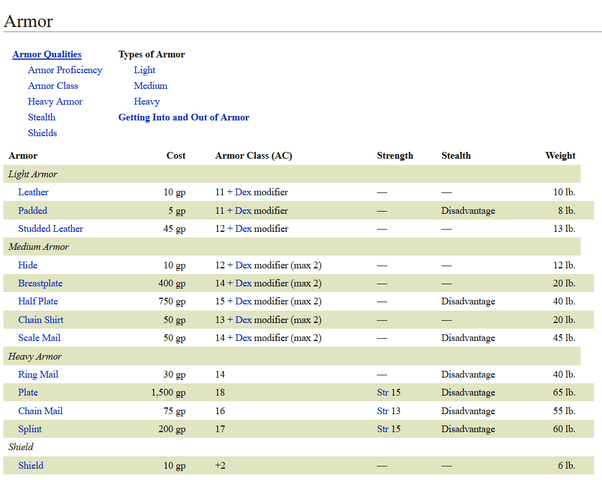Go to Heavy armor types link

pyautogui.click(x=147, y=102)
